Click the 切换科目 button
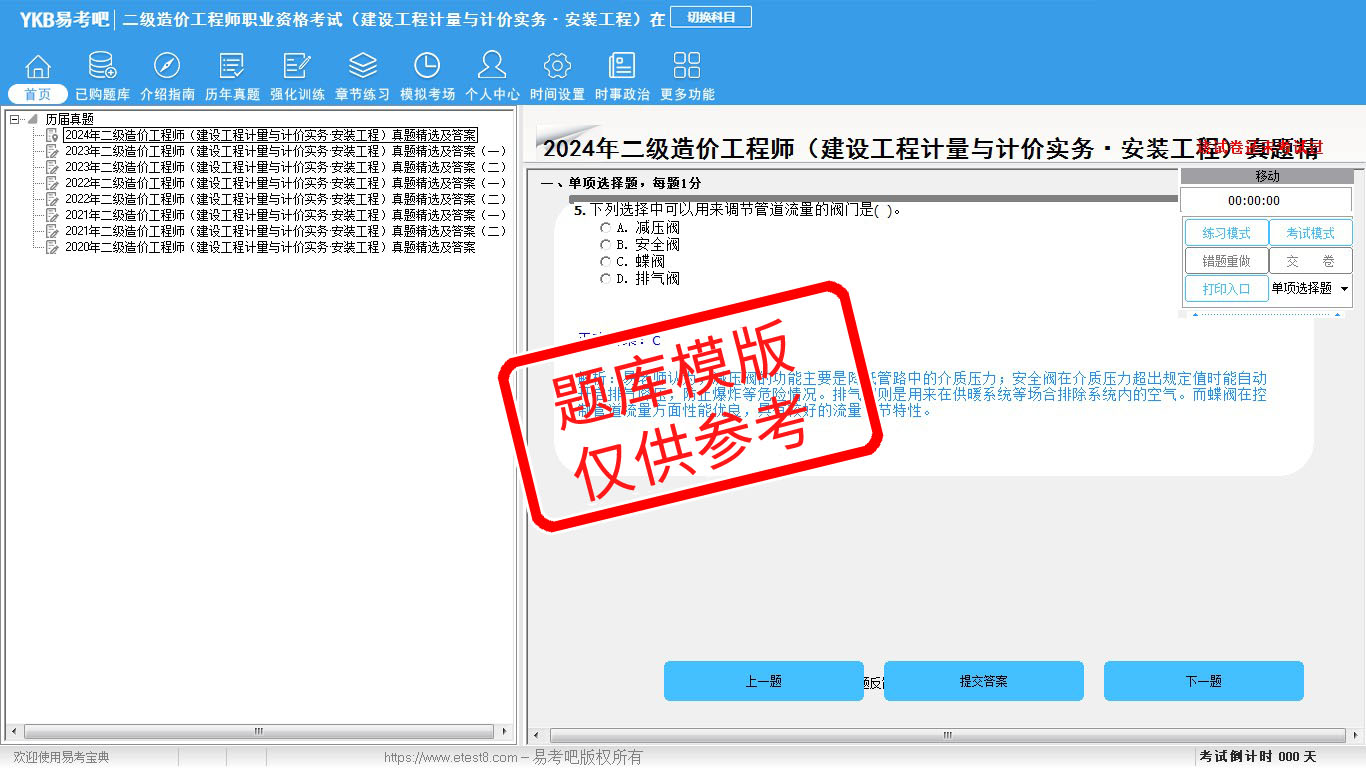 711,17
